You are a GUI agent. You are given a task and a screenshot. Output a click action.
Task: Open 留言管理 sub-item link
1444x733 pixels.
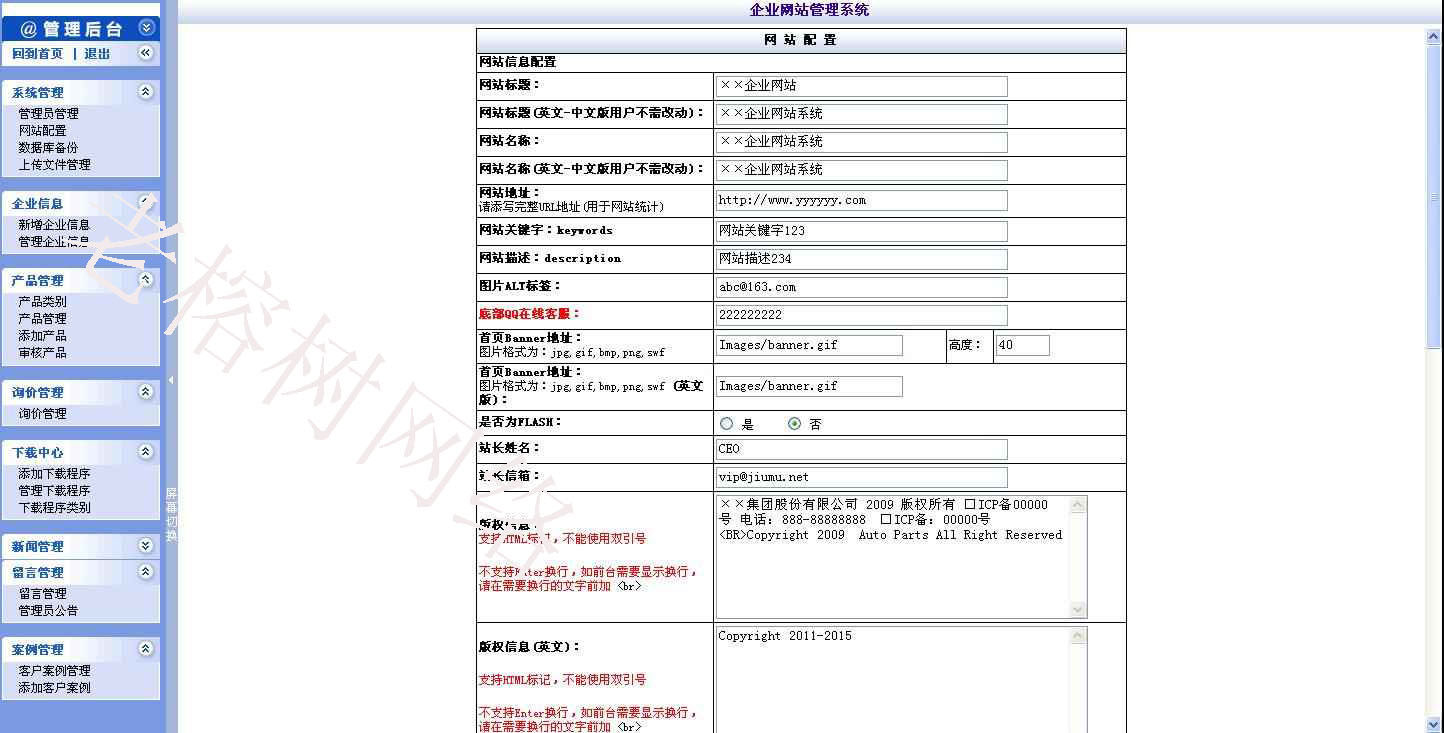coord(42,593)
